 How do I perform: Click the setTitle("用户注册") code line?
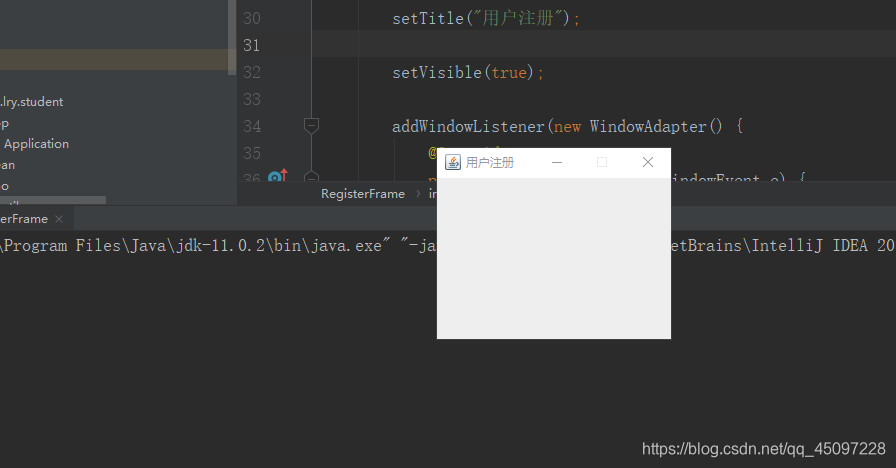click(x=486, y=18)
